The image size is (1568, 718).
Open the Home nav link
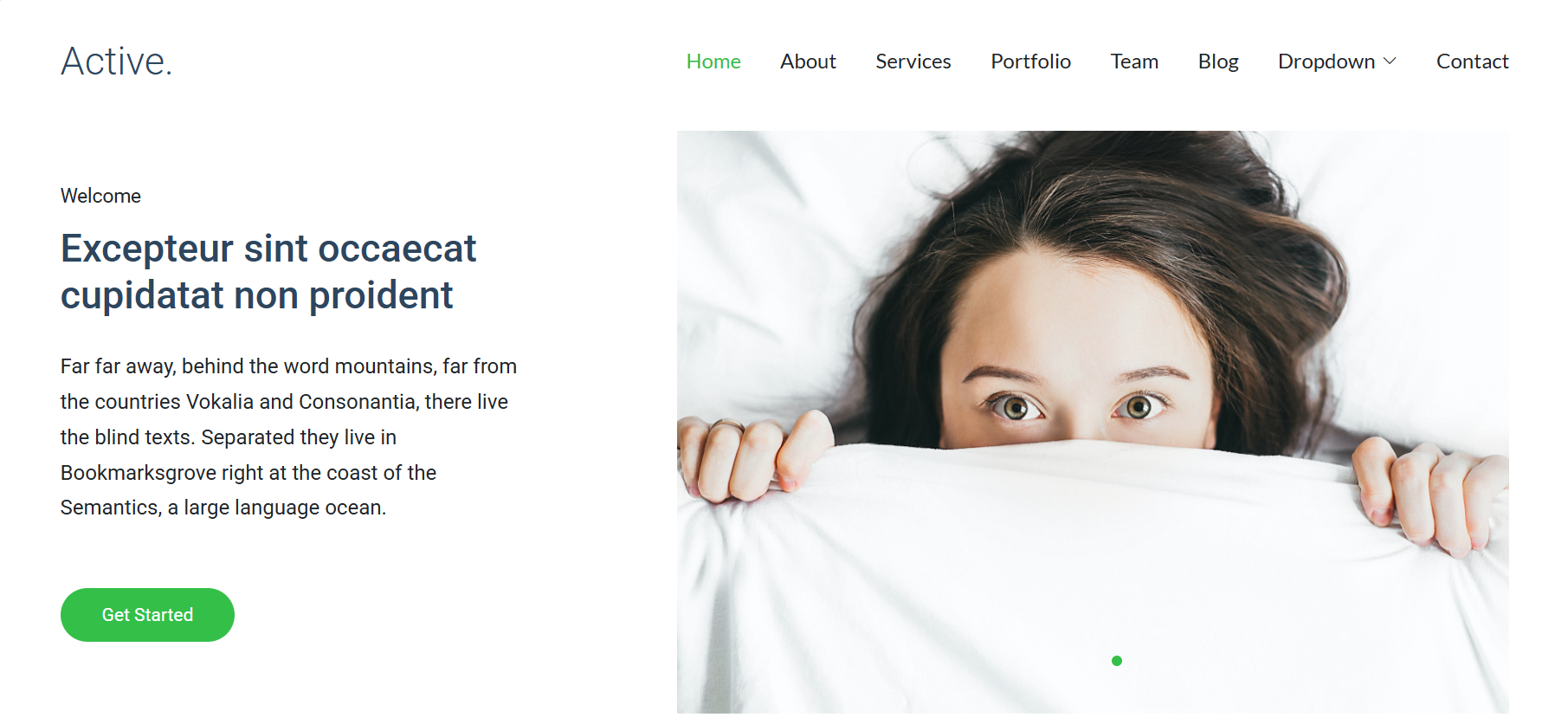coord(713,61)
